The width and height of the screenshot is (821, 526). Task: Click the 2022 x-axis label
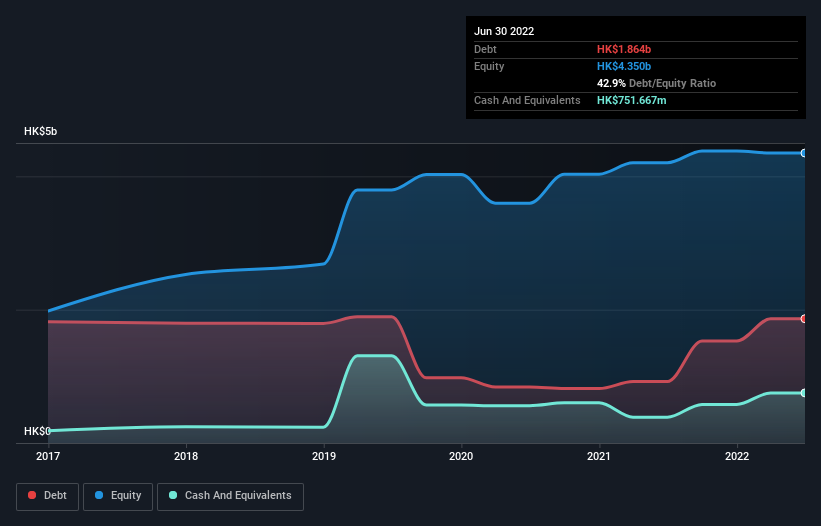737,456
